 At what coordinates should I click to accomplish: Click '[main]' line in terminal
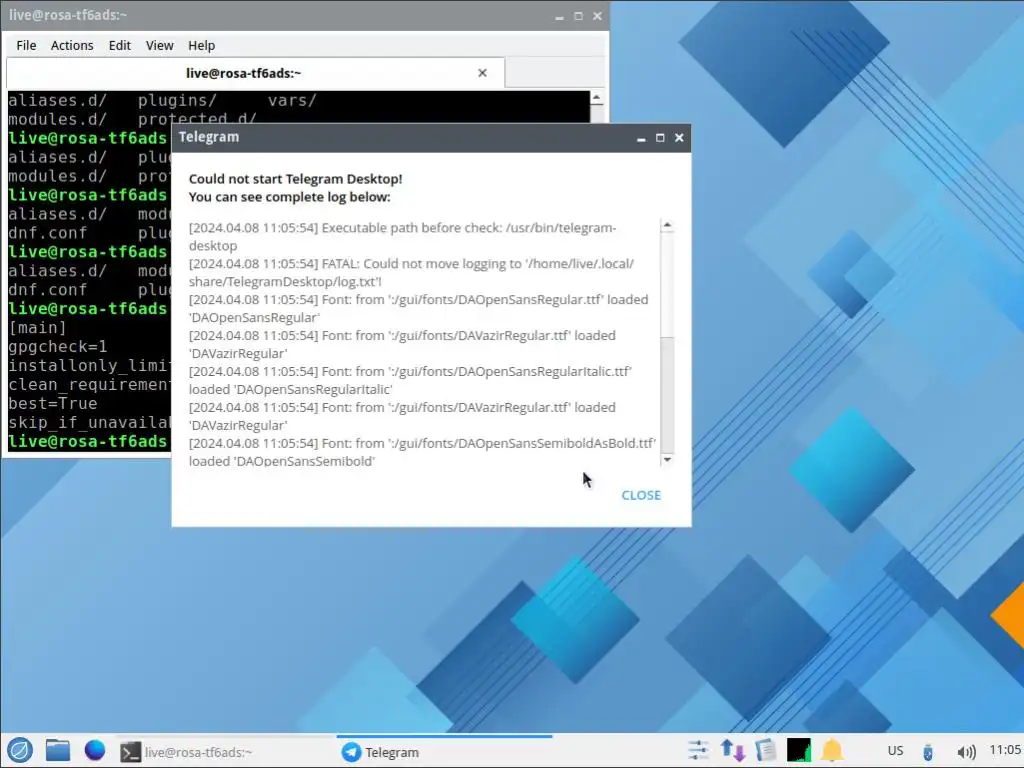pos(37,328)
